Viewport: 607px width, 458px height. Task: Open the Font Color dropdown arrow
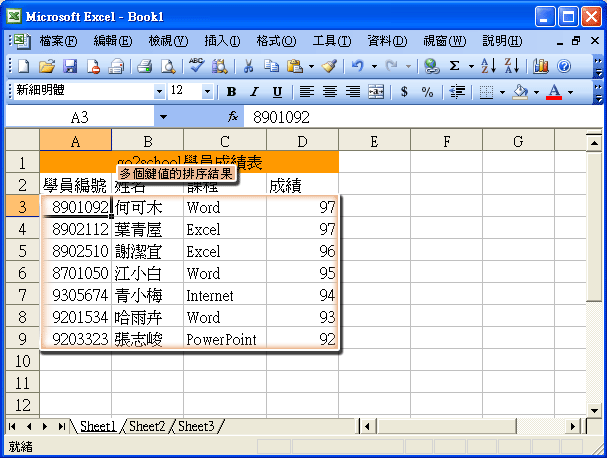pos(570,92)
